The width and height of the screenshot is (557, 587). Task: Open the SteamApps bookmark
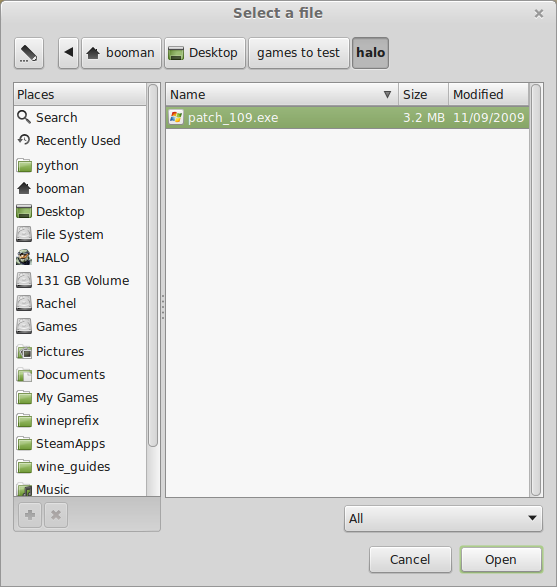click(80, 444)
